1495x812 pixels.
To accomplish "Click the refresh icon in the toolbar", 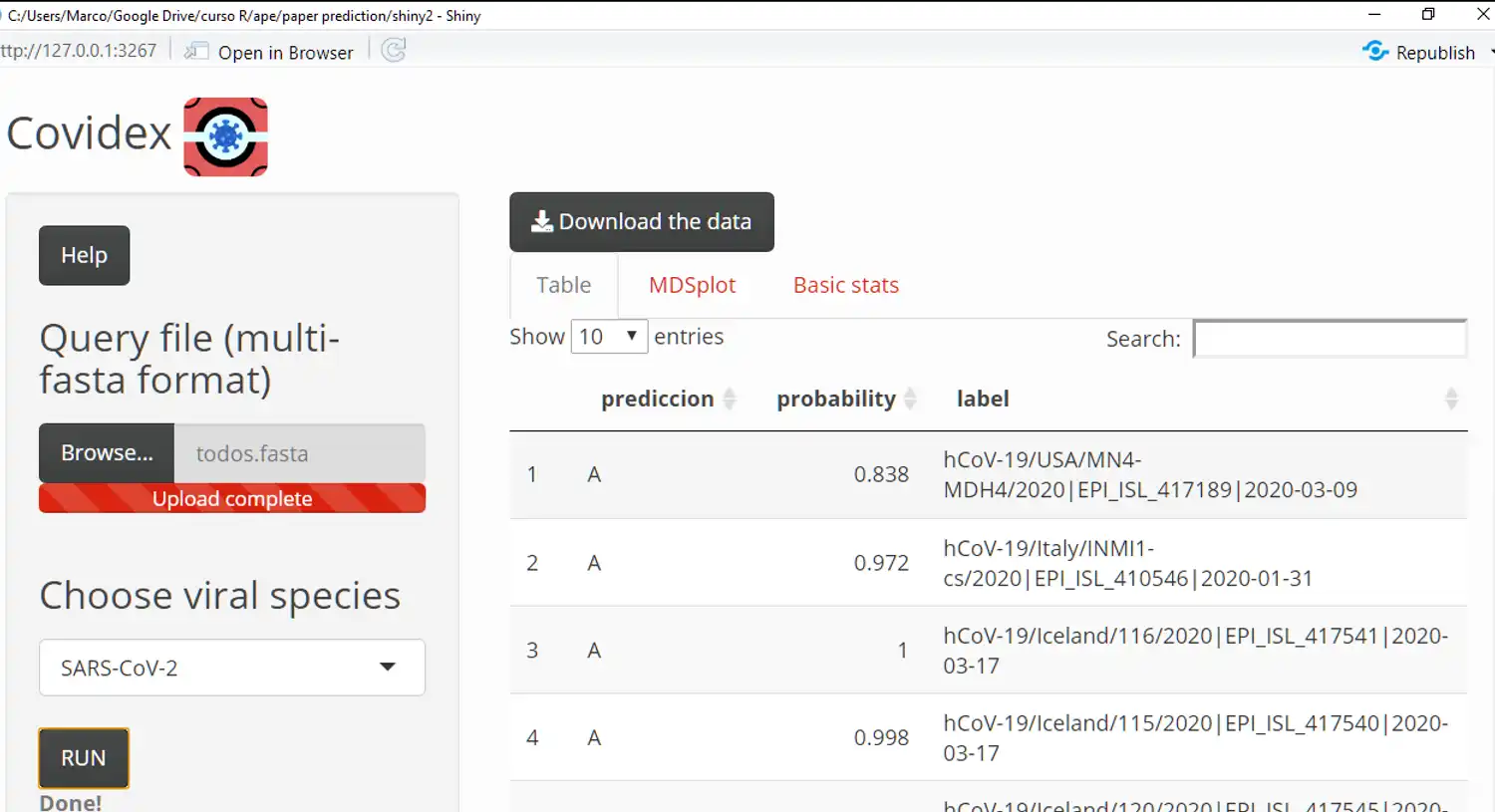I will coord(394,51).
